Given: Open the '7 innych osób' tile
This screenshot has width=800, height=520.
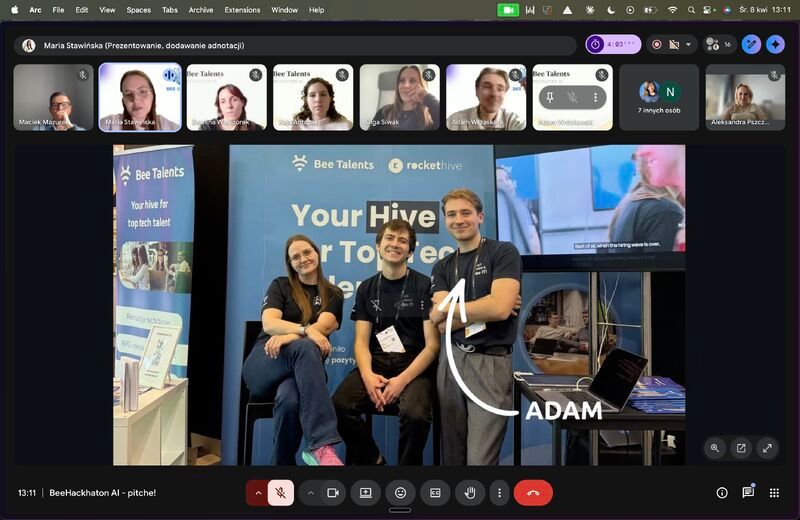Looking at the screenshot, I should 659,97.
